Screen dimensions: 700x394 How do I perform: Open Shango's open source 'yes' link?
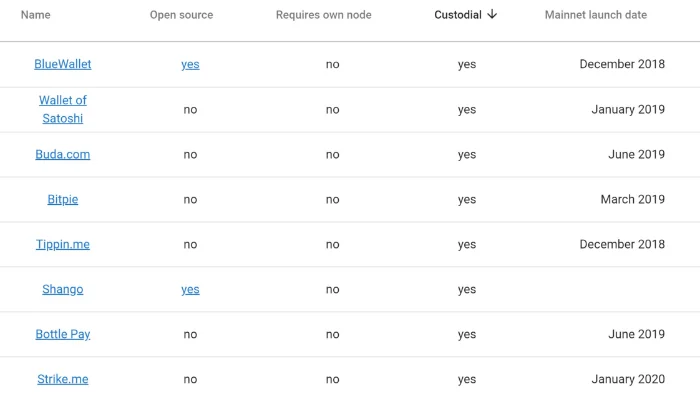[x=190, y=290]
